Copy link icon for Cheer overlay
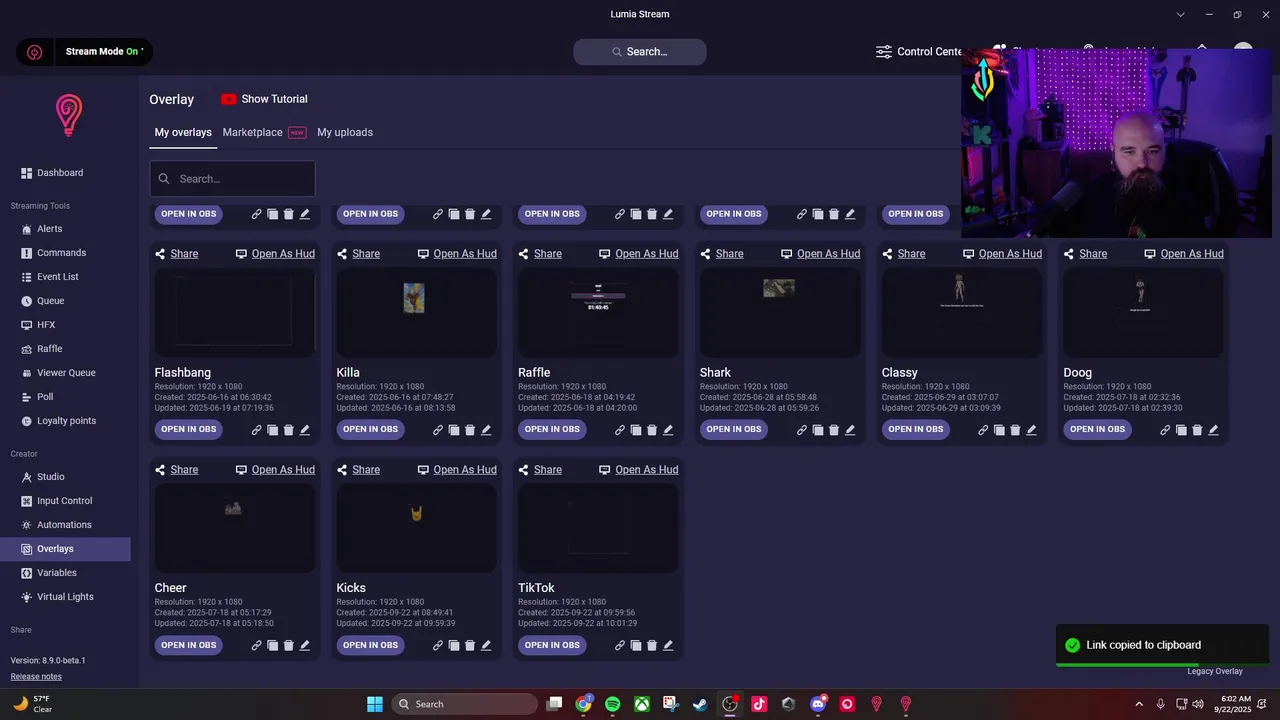Screen dimensions: 1280x720 pyautogui.click(x=256, y=646)
